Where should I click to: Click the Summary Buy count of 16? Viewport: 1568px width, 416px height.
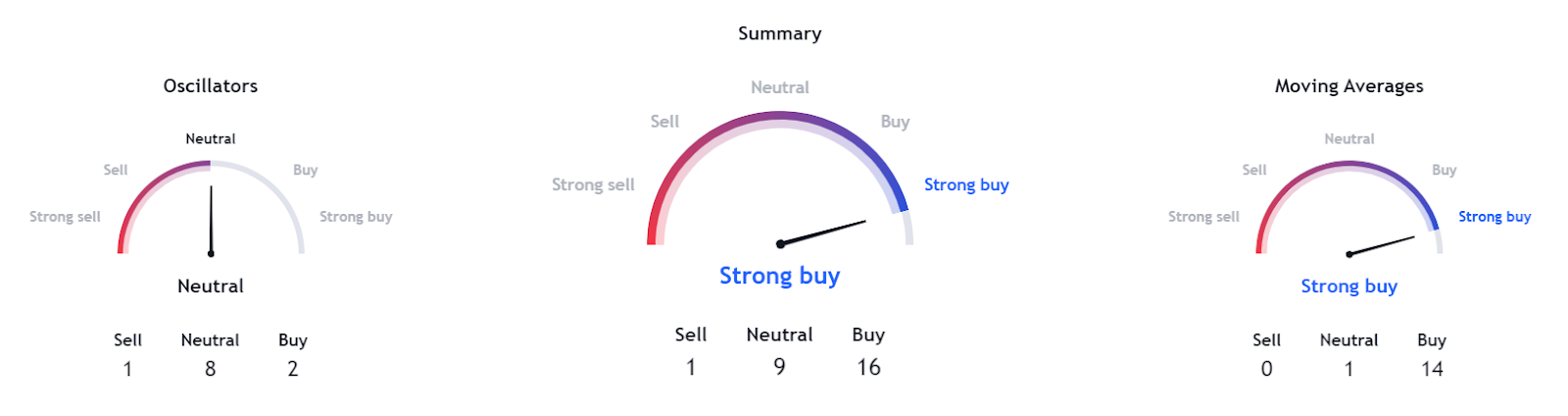(x=869, y=367)
